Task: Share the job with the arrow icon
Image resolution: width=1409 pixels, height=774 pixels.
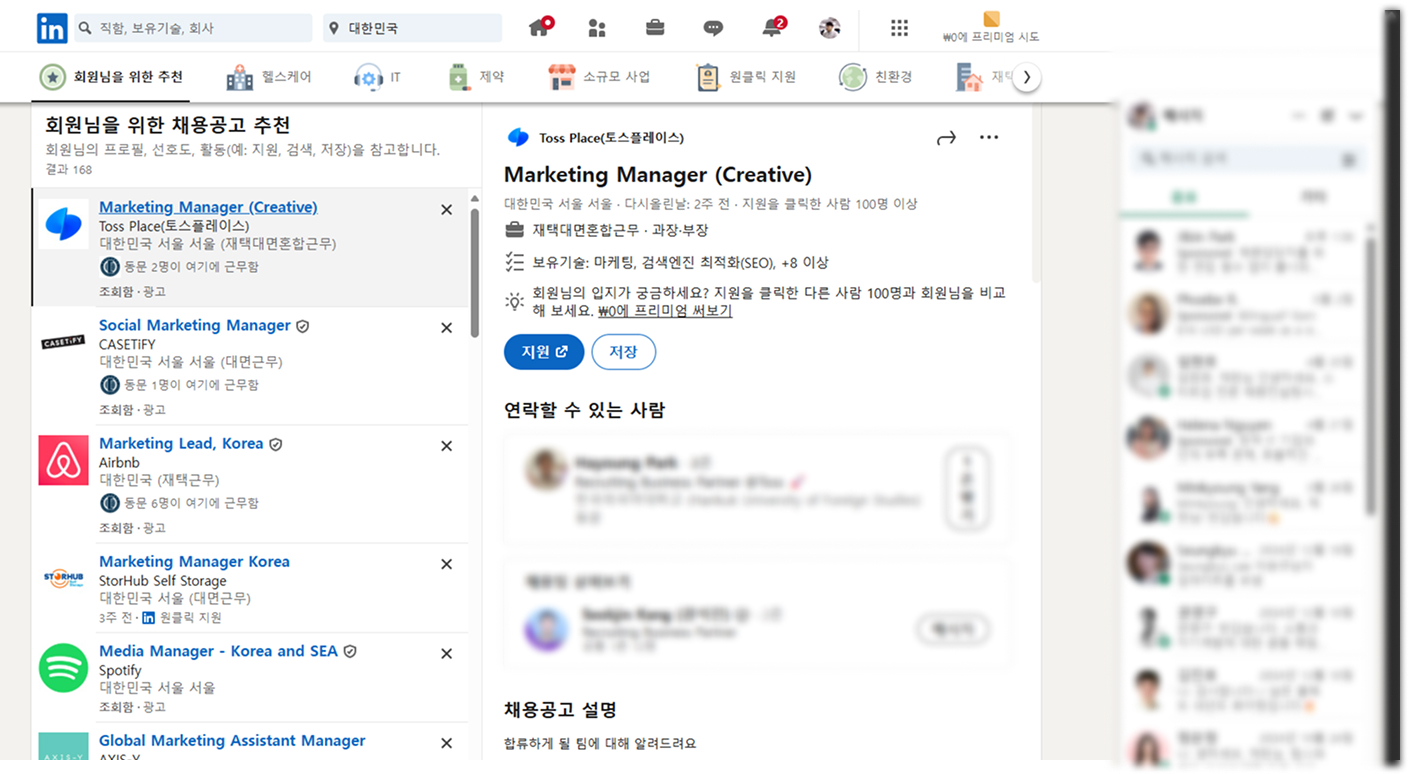Action: [x=946, y=138]
